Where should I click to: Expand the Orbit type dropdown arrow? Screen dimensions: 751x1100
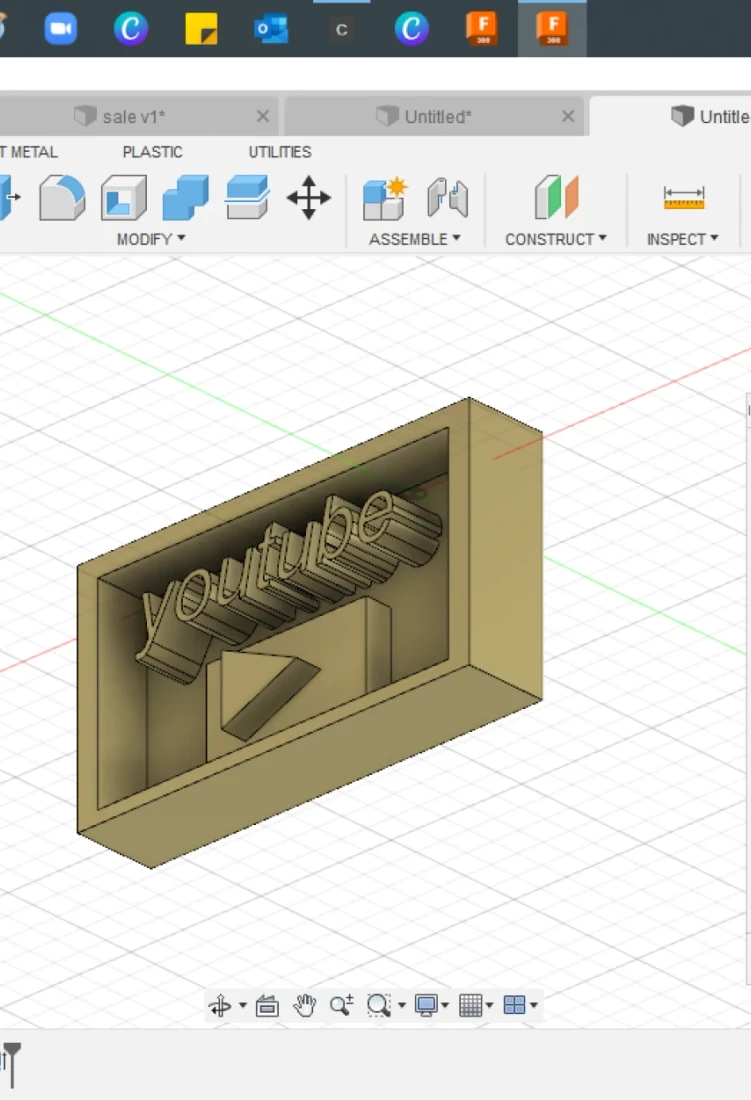pyautogui.click(x=243, y=1005)
